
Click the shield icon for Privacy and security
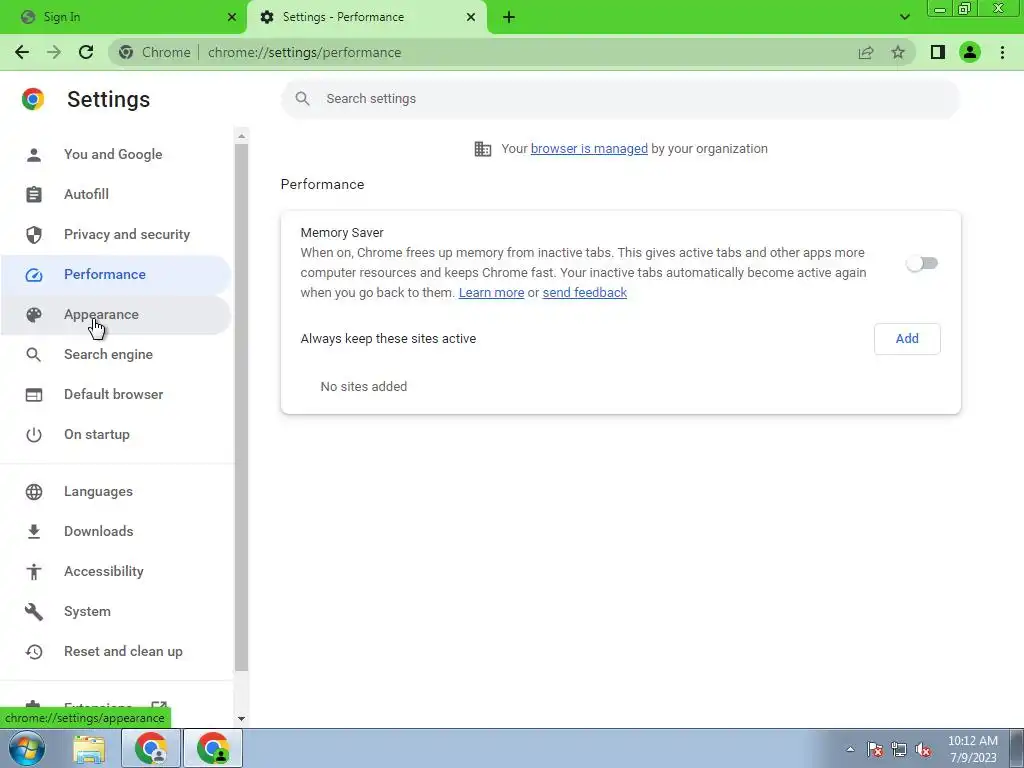click(34, 234)
